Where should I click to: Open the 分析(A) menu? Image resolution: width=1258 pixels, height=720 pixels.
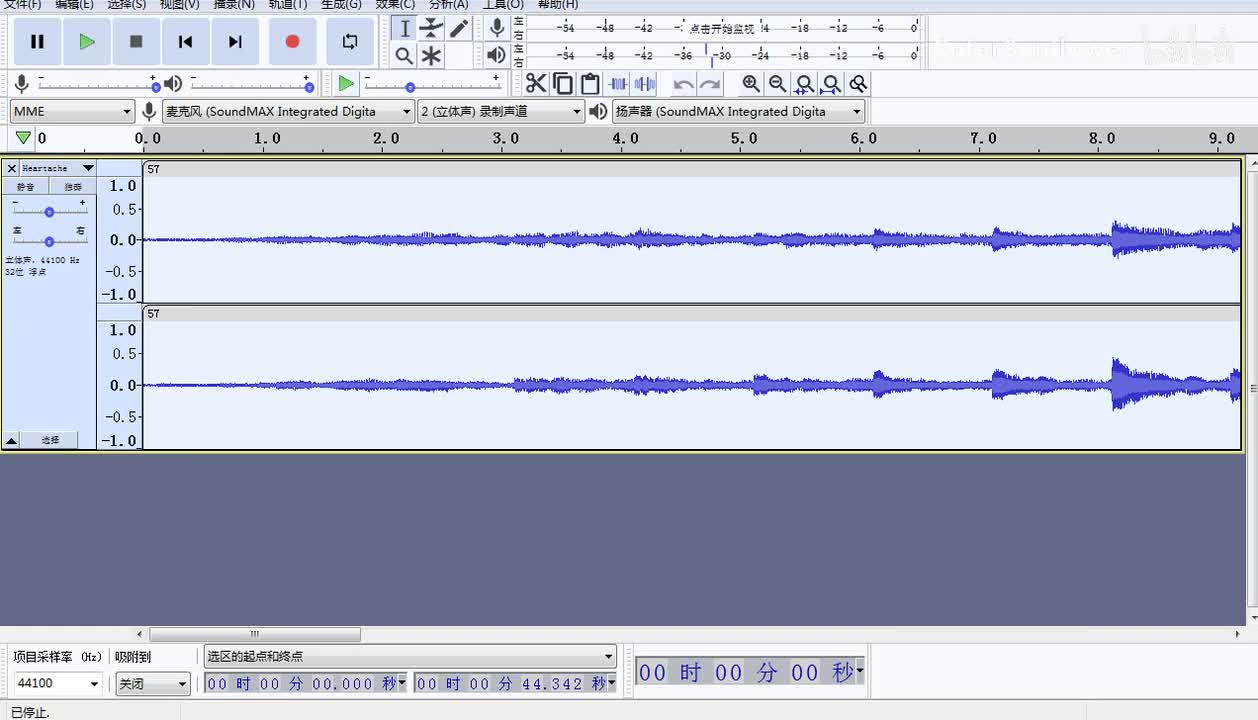click(x=448, y=5)
